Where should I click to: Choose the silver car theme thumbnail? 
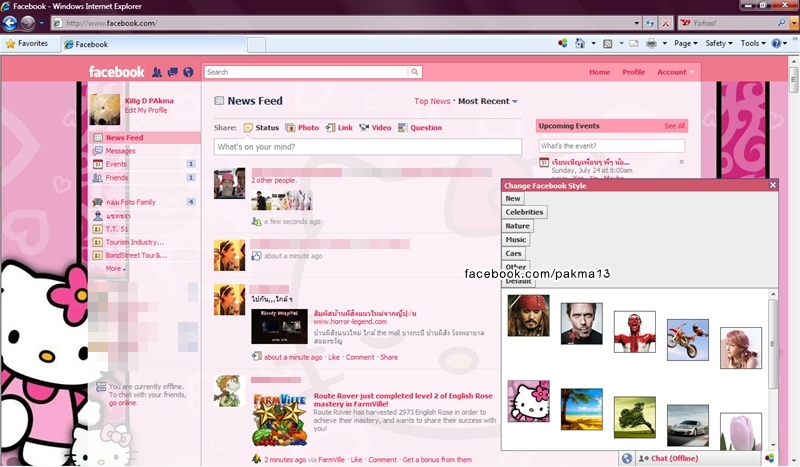[x=687, y=426]
